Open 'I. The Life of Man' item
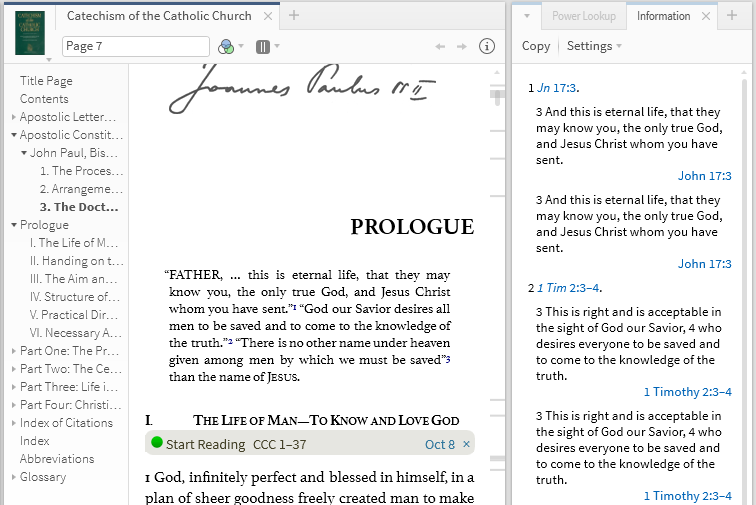This screenshot has height=505, width=756. [x=74, y=243]
